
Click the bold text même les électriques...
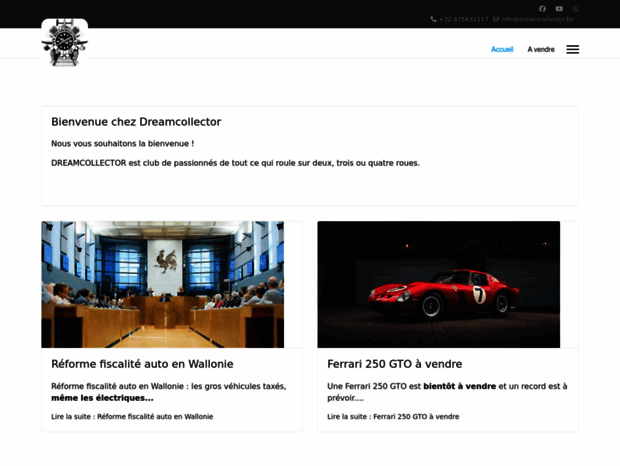102,398
